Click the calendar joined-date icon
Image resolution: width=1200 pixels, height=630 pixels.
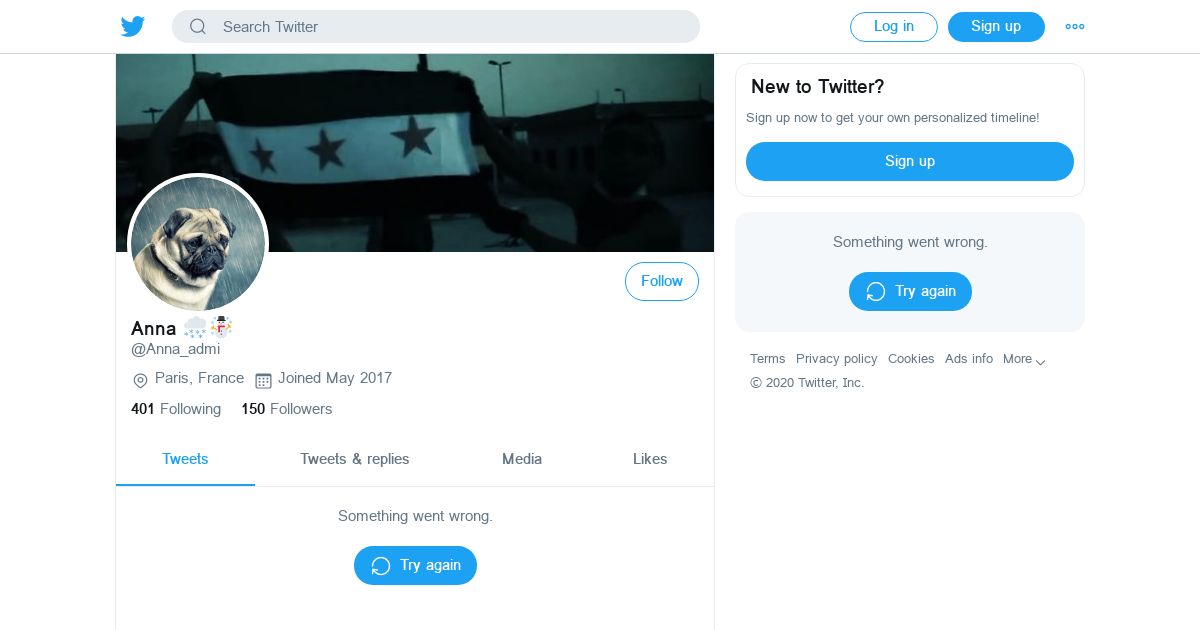point(264,380)
